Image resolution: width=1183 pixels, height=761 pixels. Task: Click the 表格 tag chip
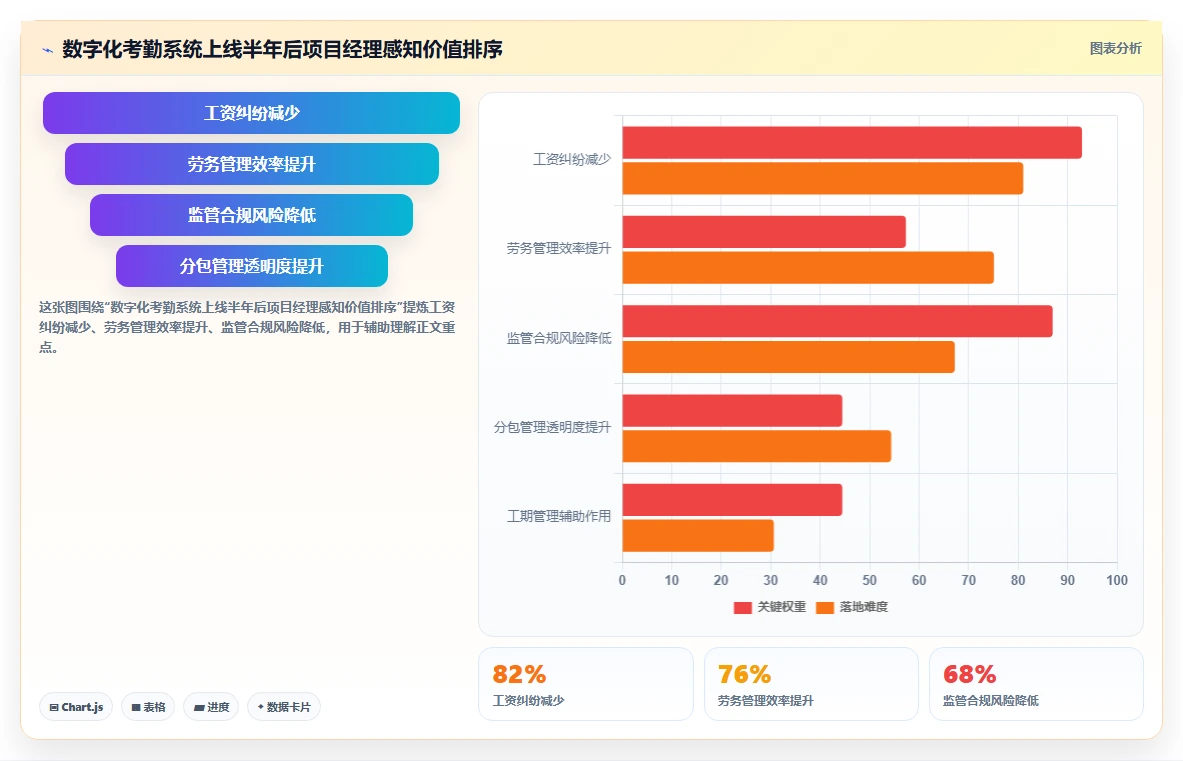pos(148,707)
